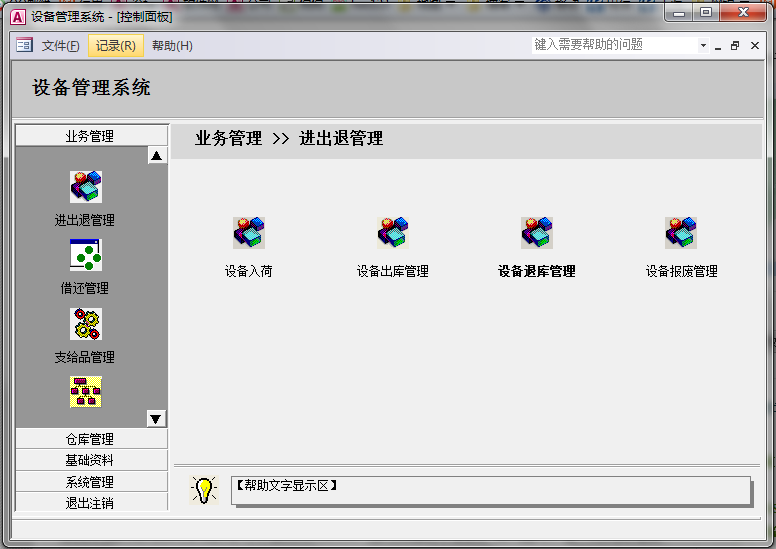Image resolution: width=776 pixels, height=549 pixels.
Task: Click the 业务管理 >> 进出退管理 breadcrumb heading
Action: [289, 138]
